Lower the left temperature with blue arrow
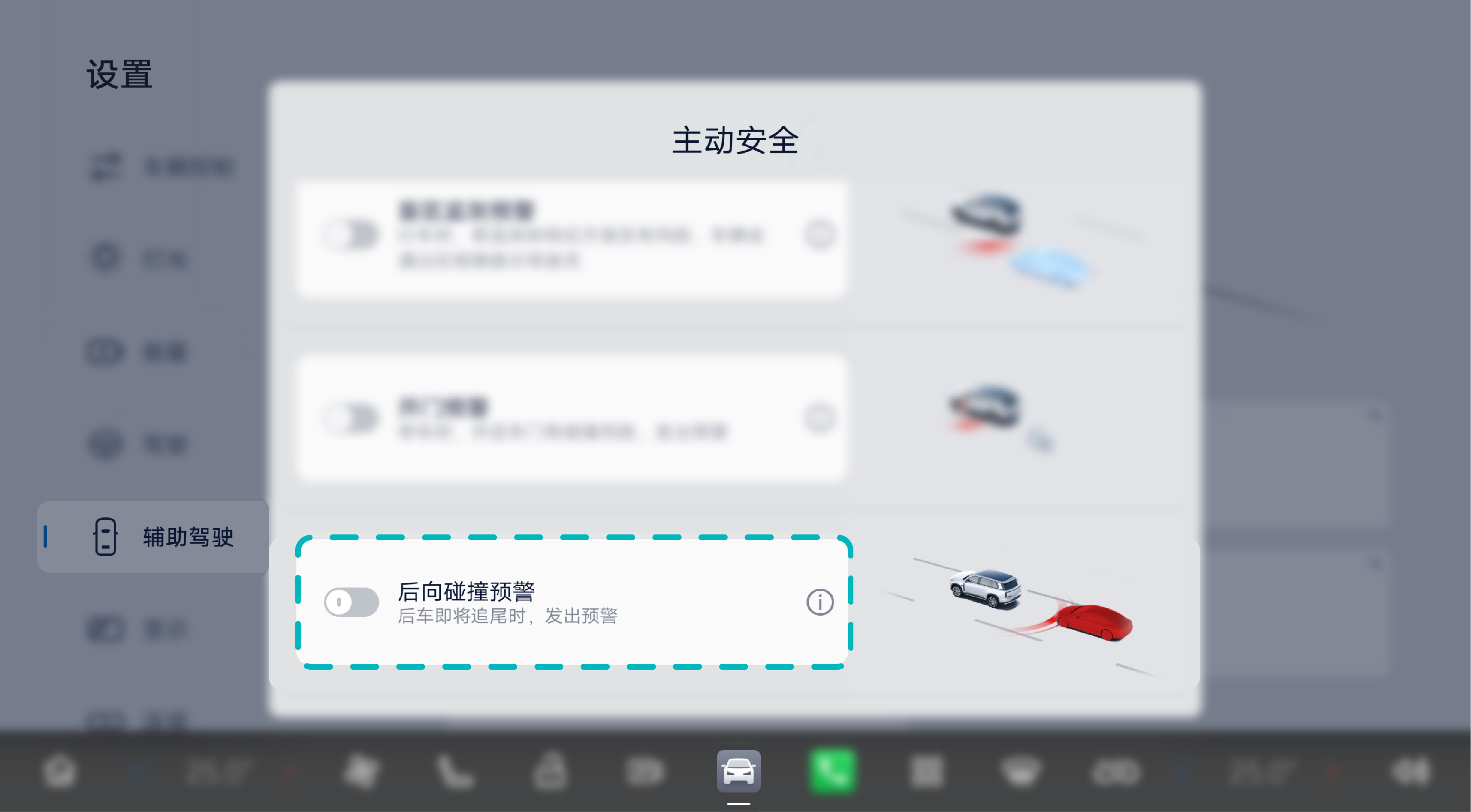Image resolution: width=1471 pixels, height=812 pixels. (x=138, y=771)
